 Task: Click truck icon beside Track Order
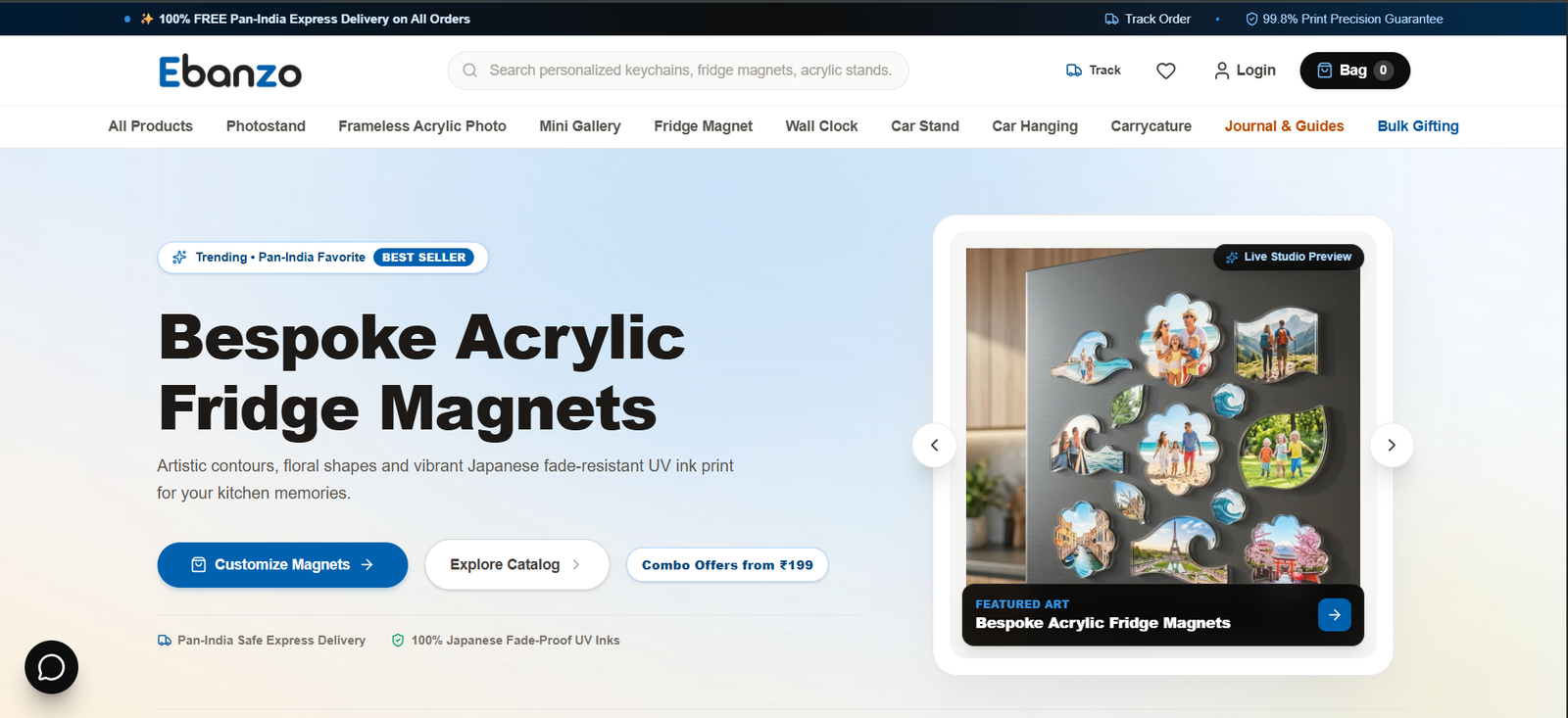[1111, 19]
